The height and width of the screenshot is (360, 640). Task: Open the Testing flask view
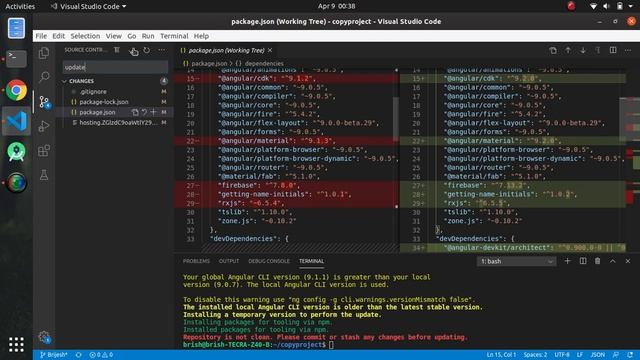click(x=44, y=175)
